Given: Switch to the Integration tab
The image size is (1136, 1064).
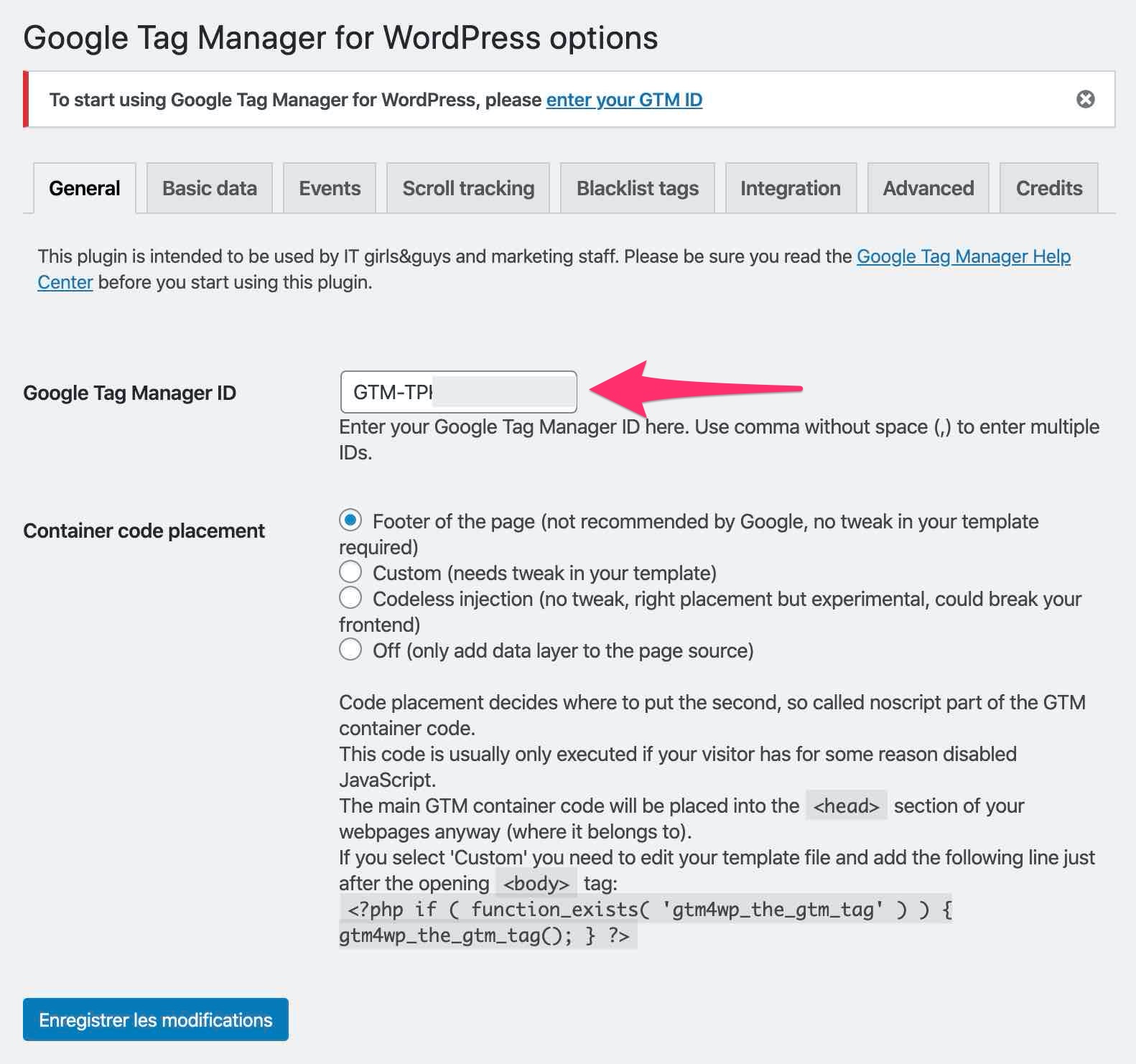Looking at the screenshot, I should (791, 188).
